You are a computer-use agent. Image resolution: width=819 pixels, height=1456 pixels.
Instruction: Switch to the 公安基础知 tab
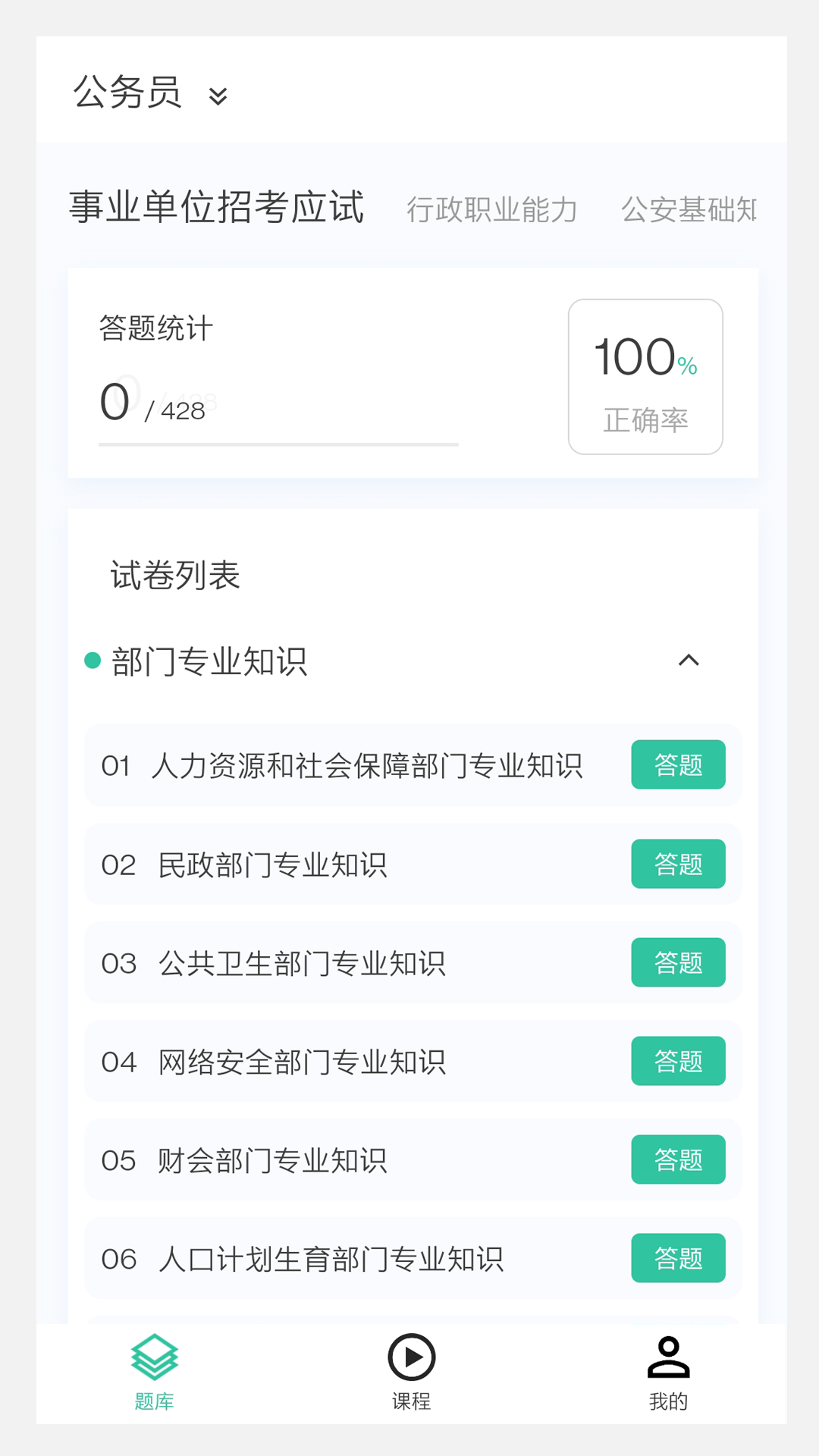tap(689, 209)
